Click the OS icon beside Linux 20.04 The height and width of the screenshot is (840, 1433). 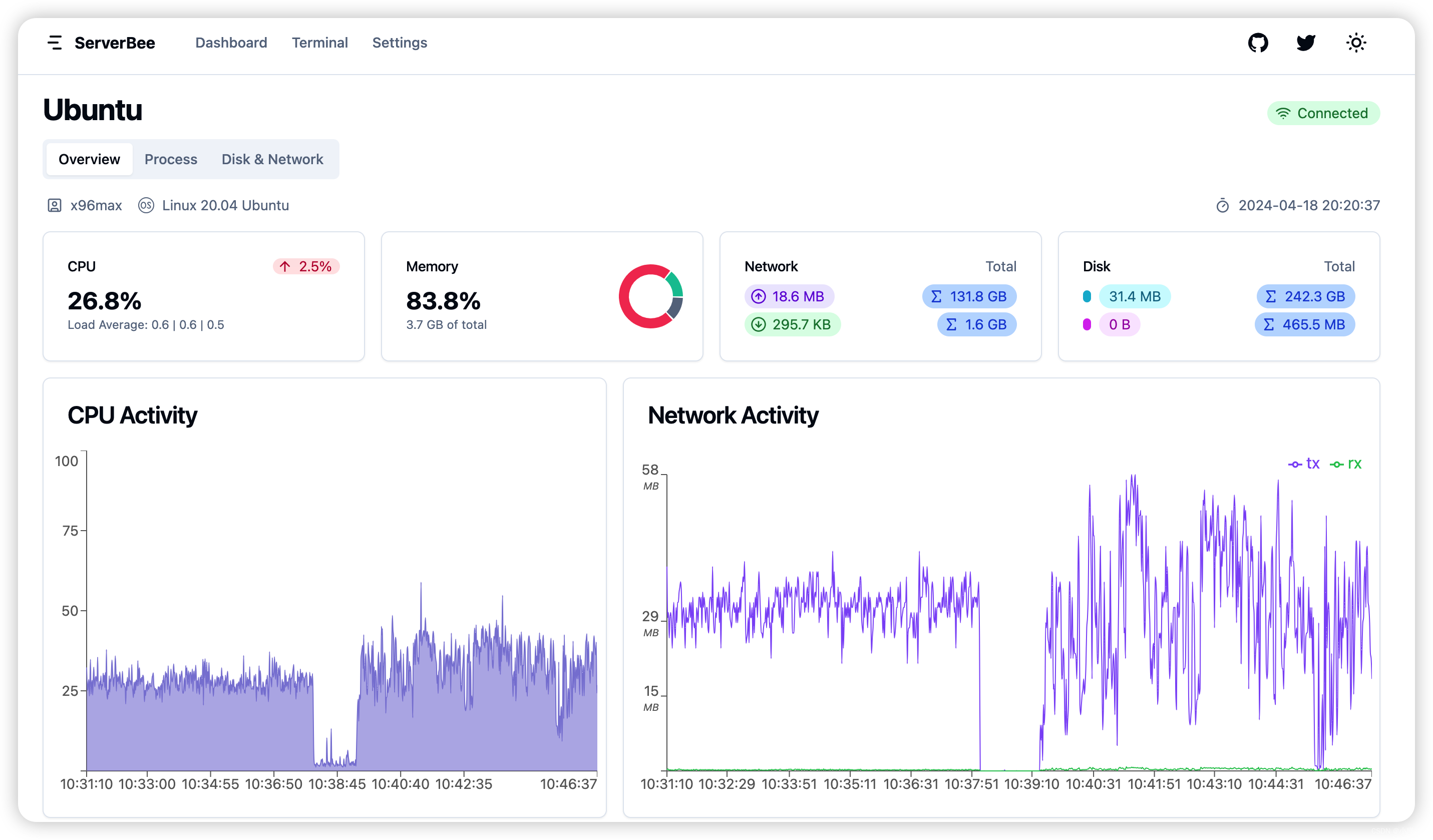(x=146, y=205)
